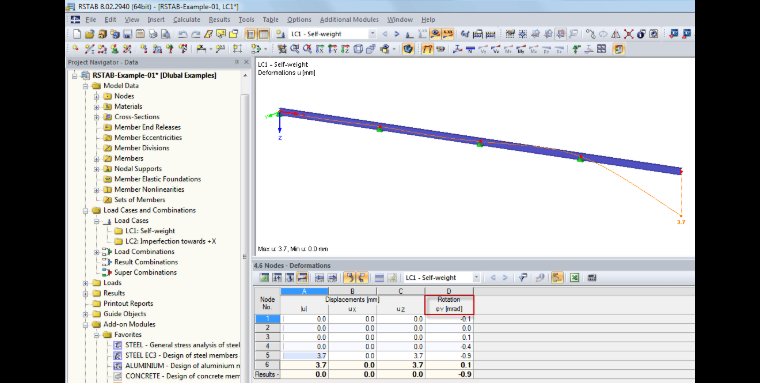Collapse the Model Data tree node
The width and height of the screenshot is (760, 383).
[x=86, y=86]
